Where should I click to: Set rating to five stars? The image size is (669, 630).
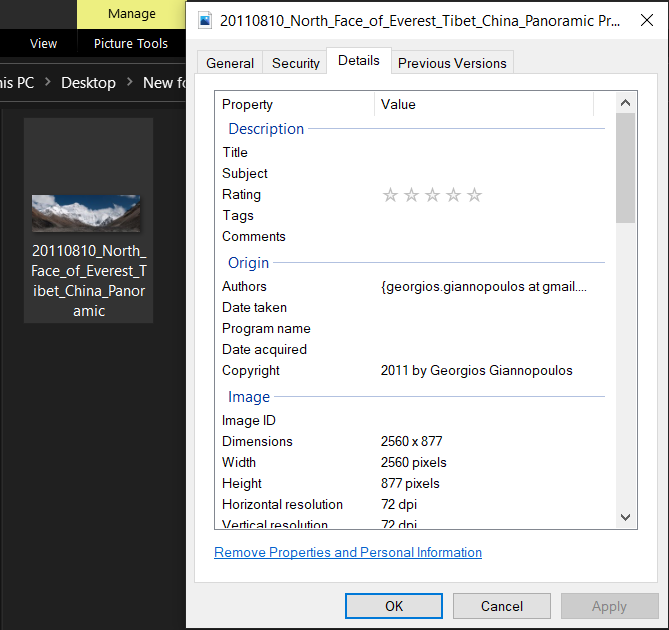[474, 195]
